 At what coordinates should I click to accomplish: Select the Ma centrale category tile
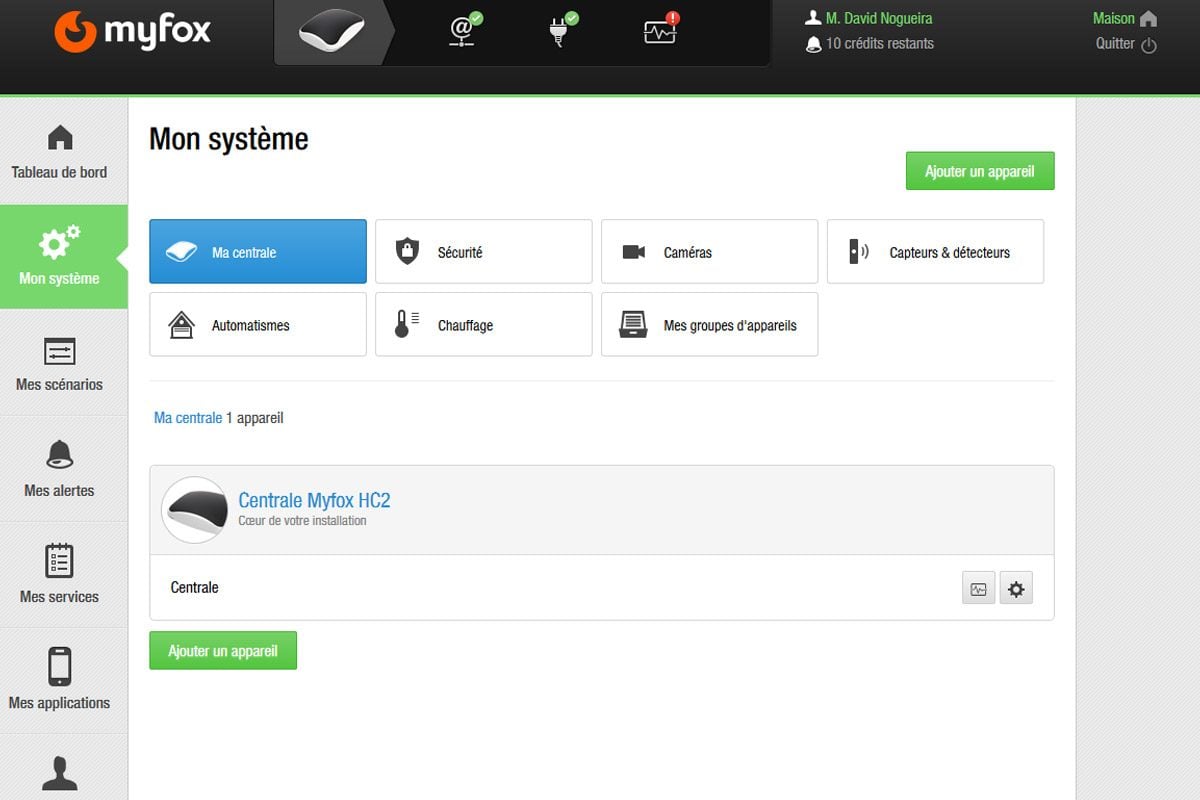[258, 252]
